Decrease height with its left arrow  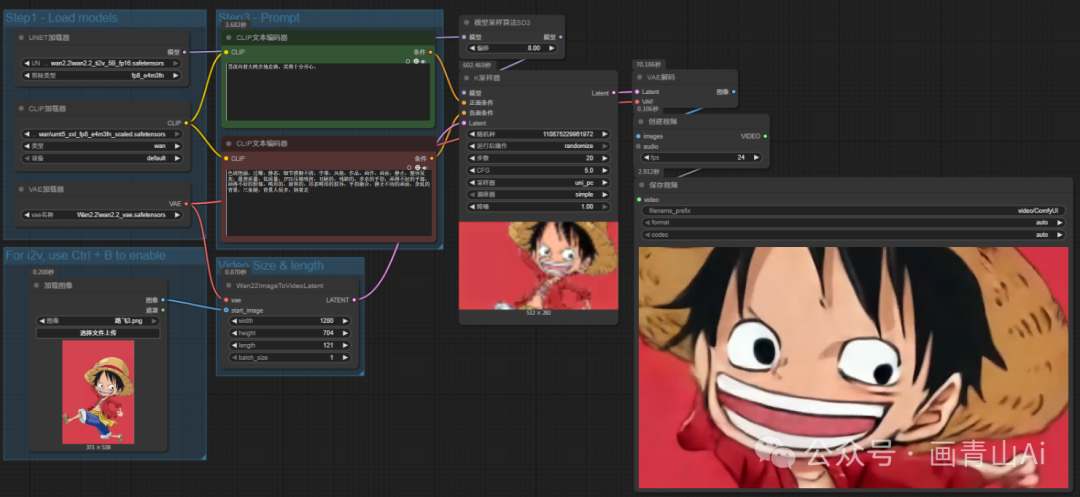click(233, 333)
